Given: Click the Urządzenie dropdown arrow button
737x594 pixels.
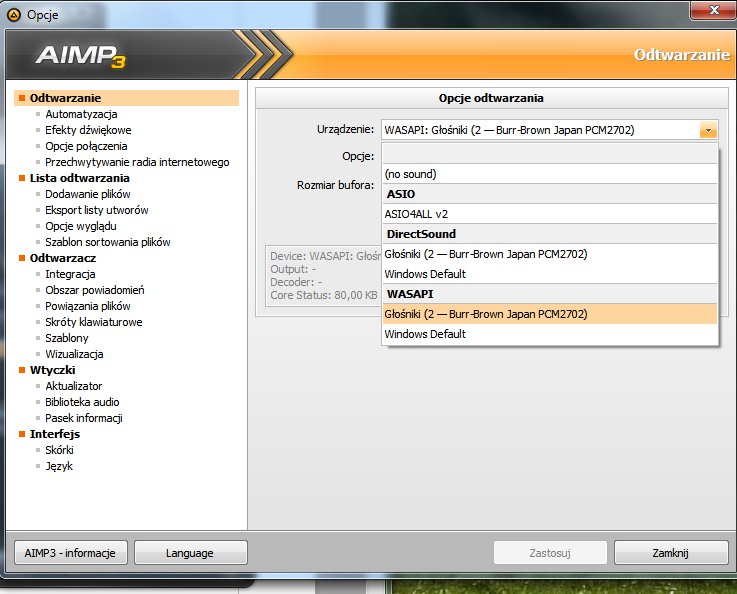Looking at the screenshot, I should [x=708, y=130].
